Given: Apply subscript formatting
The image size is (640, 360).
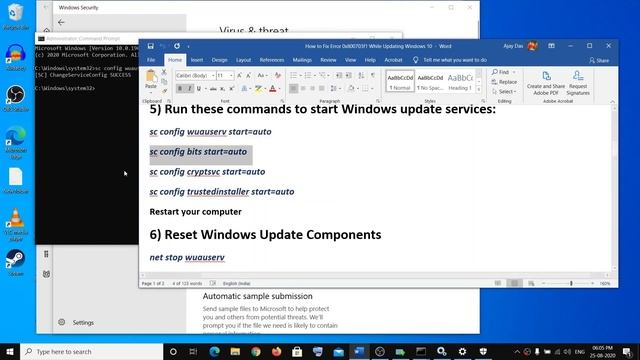Looking at the screenshot, I should [222, 89].
